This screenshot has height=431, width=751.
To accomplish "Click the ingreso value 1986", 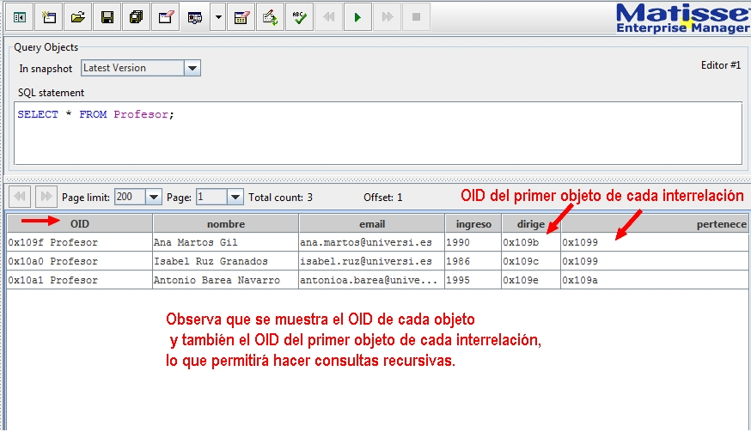I will coord(473,261).
